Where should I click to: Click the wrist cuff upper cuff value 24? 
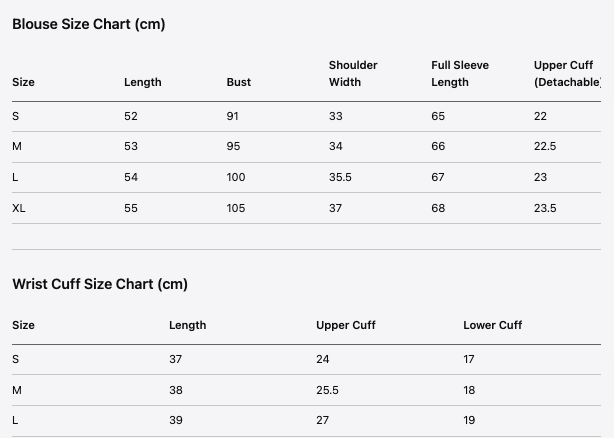pos(323,359)
